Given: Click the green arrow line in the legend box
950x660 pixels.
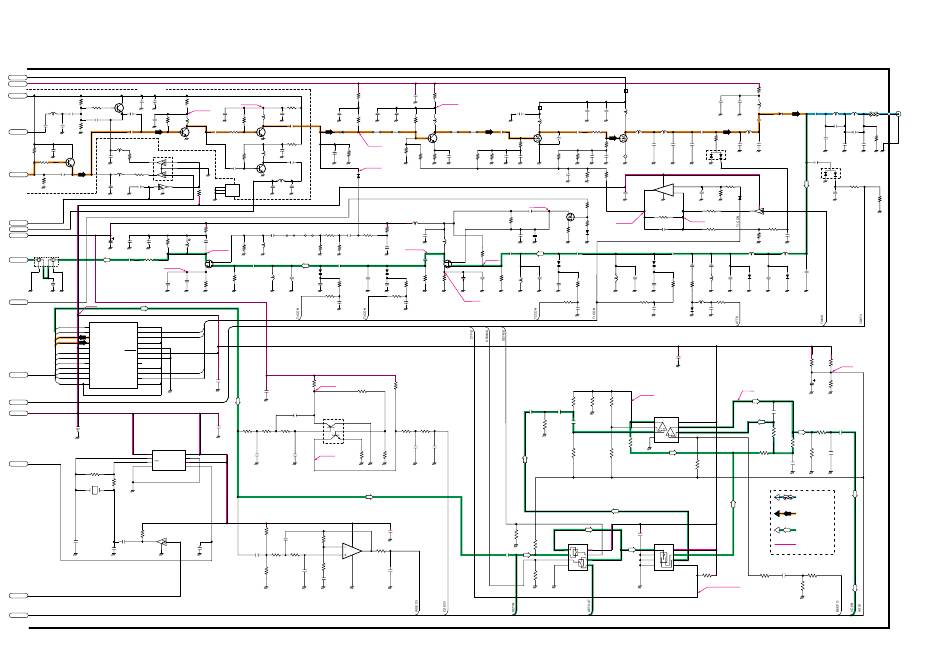Looking at the screenshot, I should pos(785,530).
